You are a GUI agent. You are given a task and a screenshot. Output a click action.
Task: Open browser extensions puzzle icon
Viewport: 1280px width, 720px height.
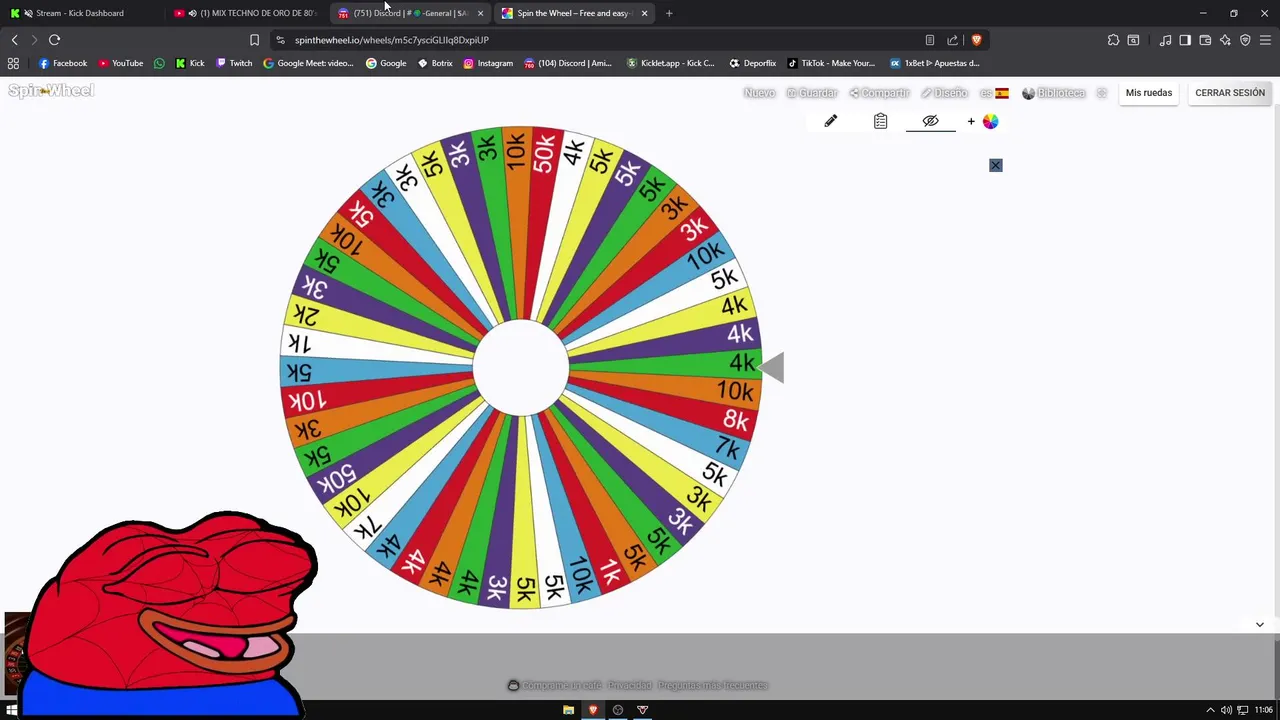tap(1113, 40)
